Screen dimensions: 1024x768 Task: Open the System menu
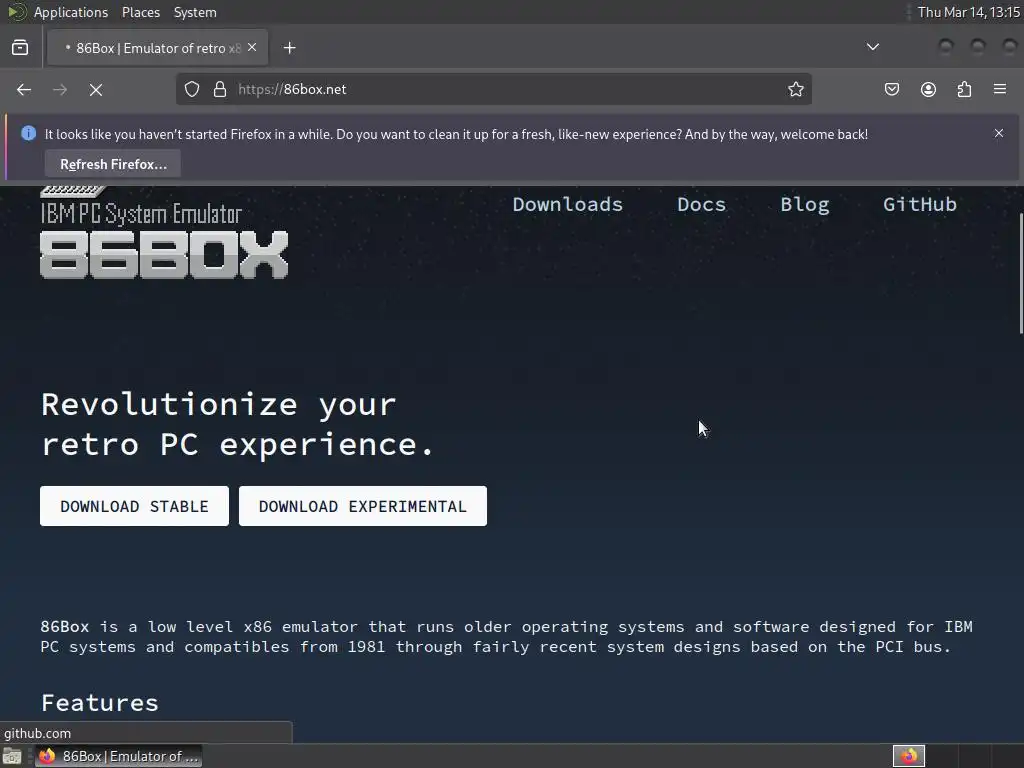click(195, 12)
